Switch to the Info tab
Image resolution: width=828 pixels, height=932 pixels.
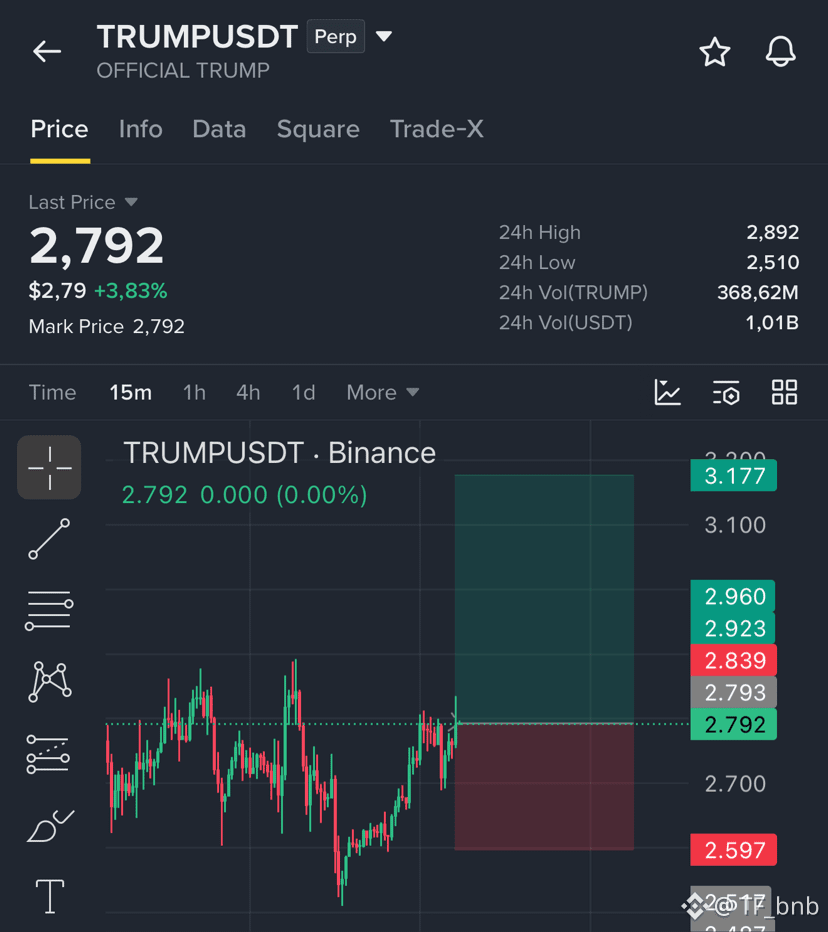pos(140,129)
